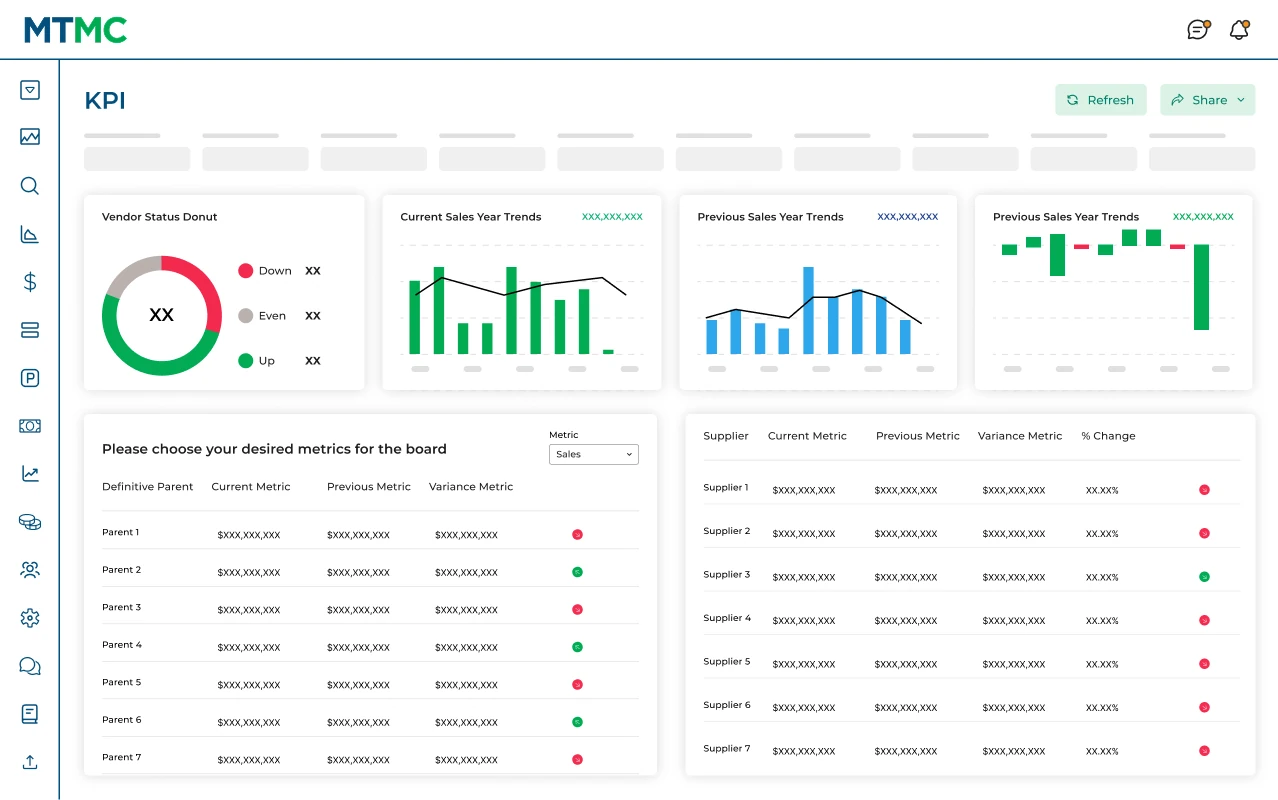Click the Refresh button

tap(1100, 100)
